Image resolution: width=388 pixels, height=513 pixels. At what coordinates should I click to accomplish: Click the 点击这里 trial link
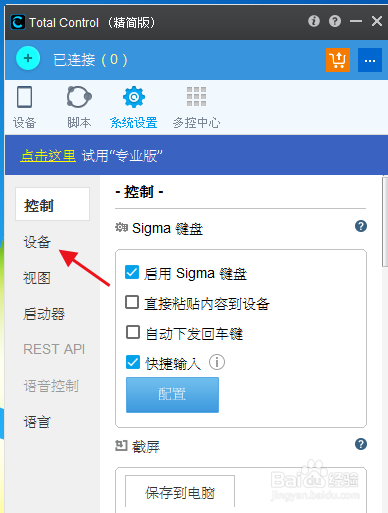click(48, 156)
